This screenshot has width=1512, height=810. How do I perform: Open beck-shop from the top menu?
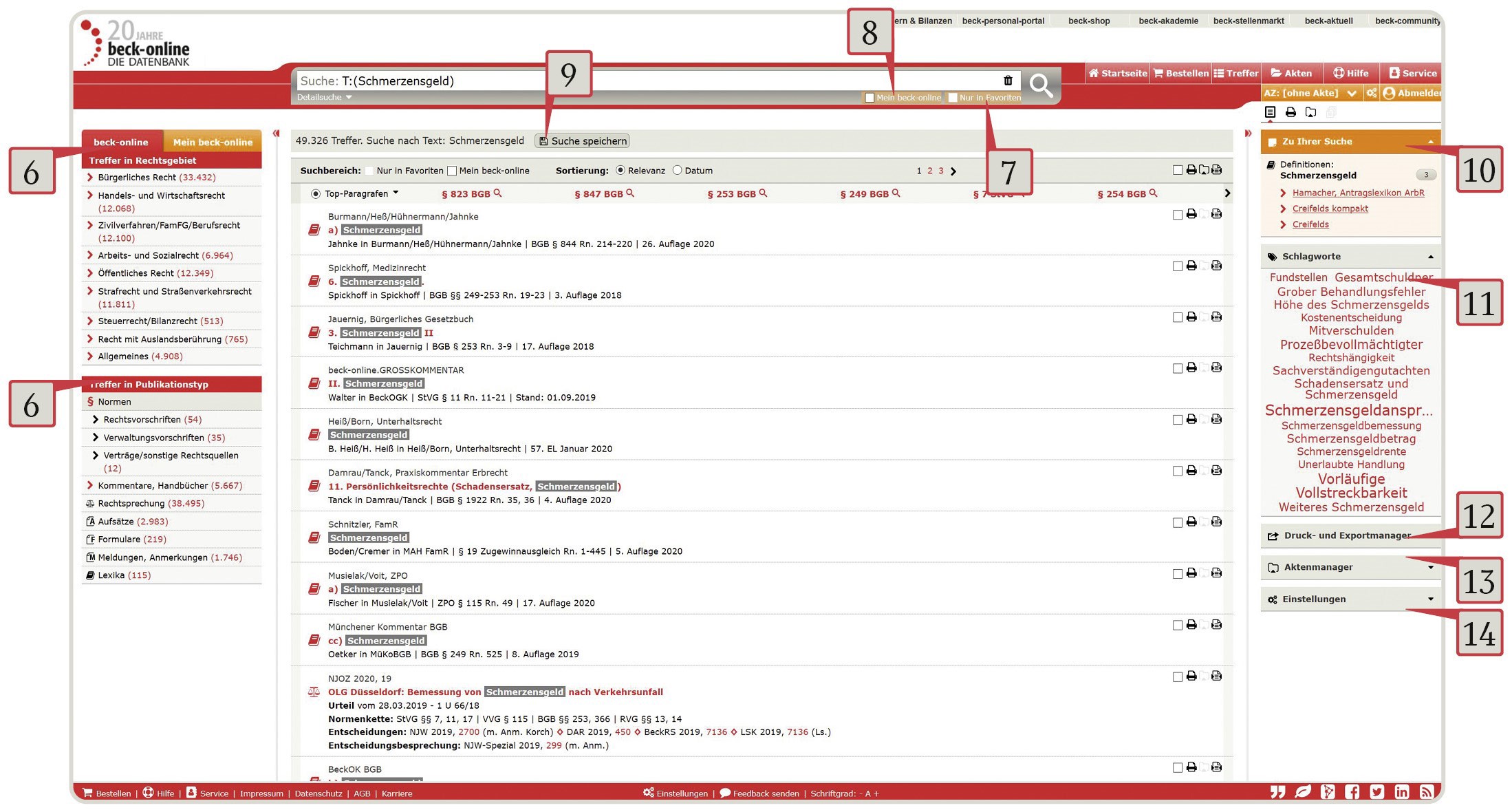point(1089,21)
